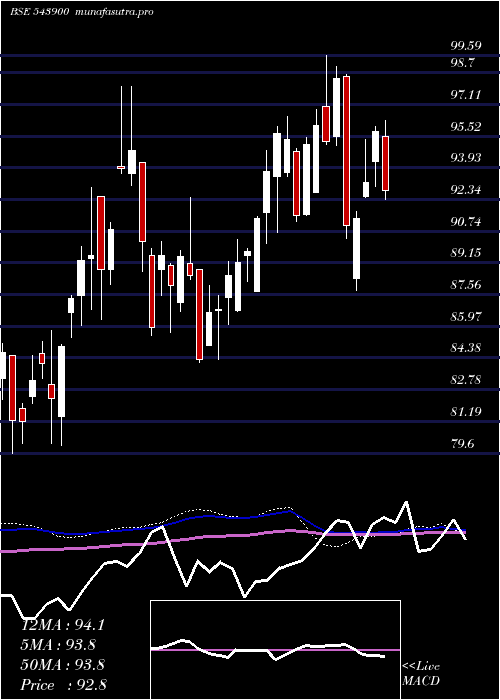
Task: Select the 93.93 price axis label
Action: [466, 158]
